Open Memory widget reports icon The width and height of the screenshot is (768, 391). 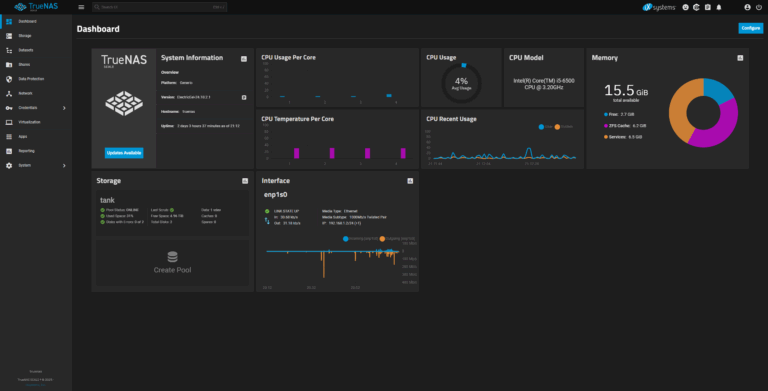740,58
